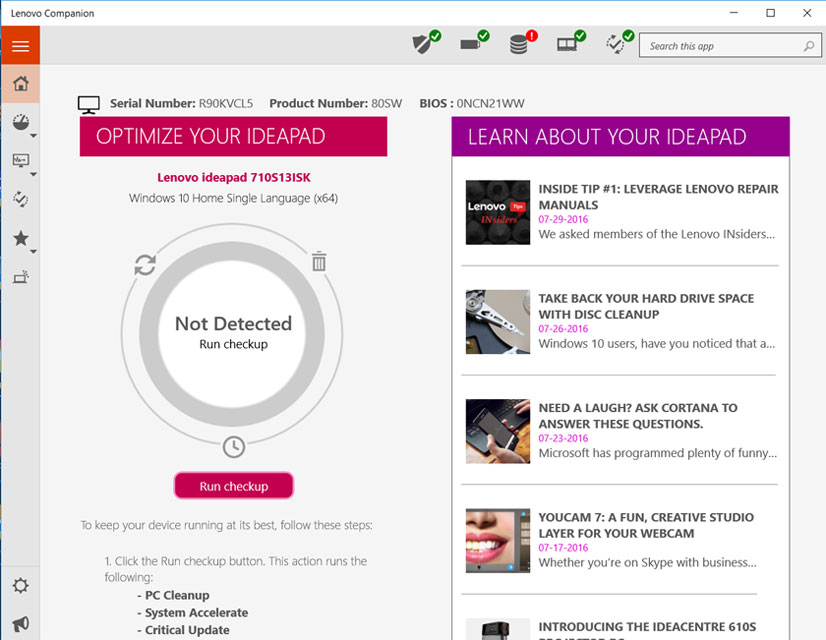826x640 pixels.
Task: Expand the star icon dropdown arrow
Action: pyautogui.click(x=33, y=251)
